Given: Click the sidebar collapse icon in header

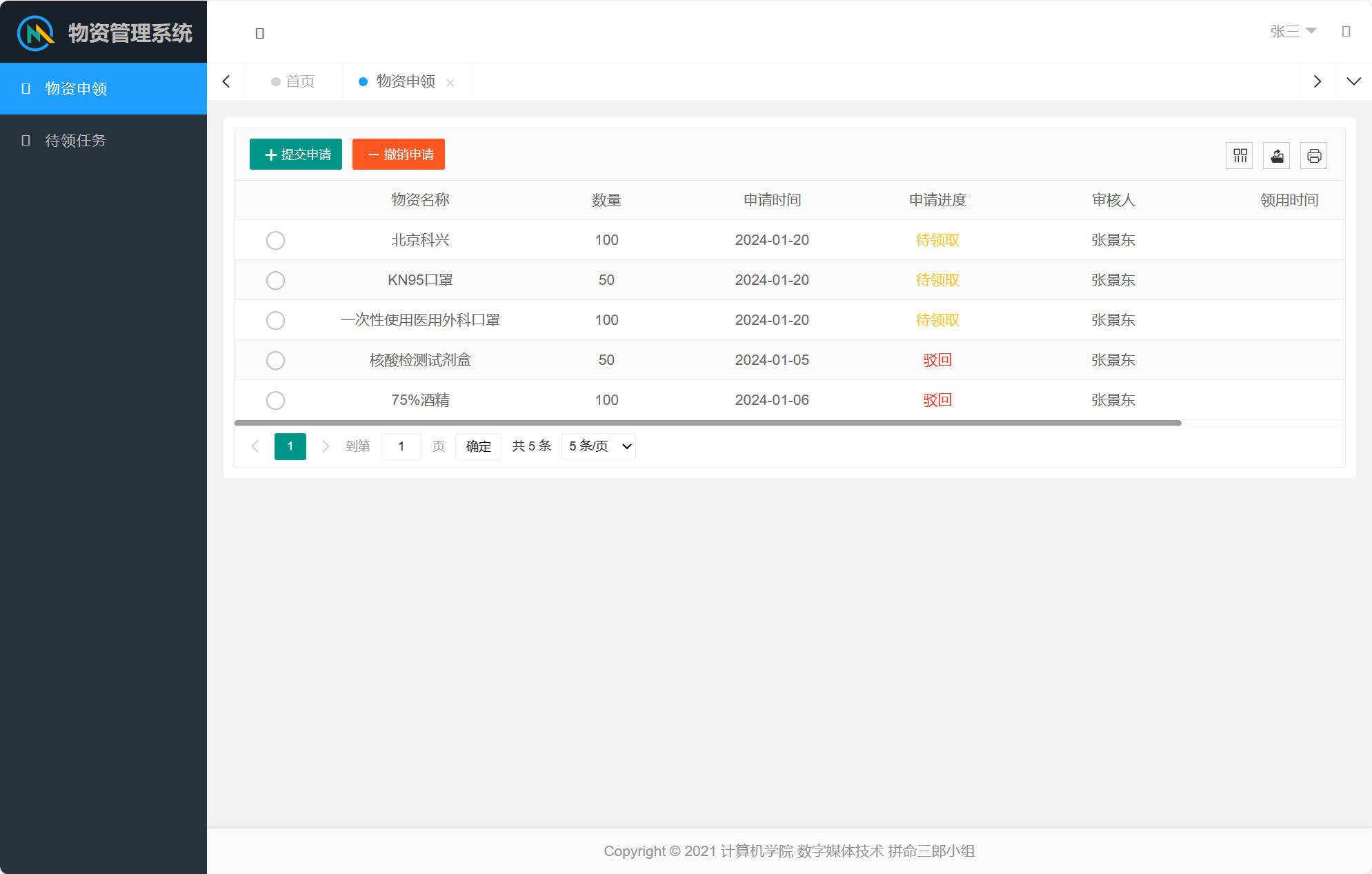Looking at the screenshot, I should click(260, 32).
